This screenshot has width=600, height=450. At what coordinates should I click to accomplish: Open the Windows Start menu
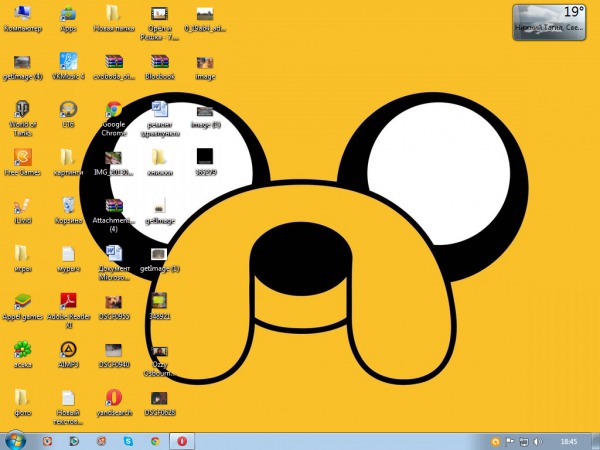16,441
